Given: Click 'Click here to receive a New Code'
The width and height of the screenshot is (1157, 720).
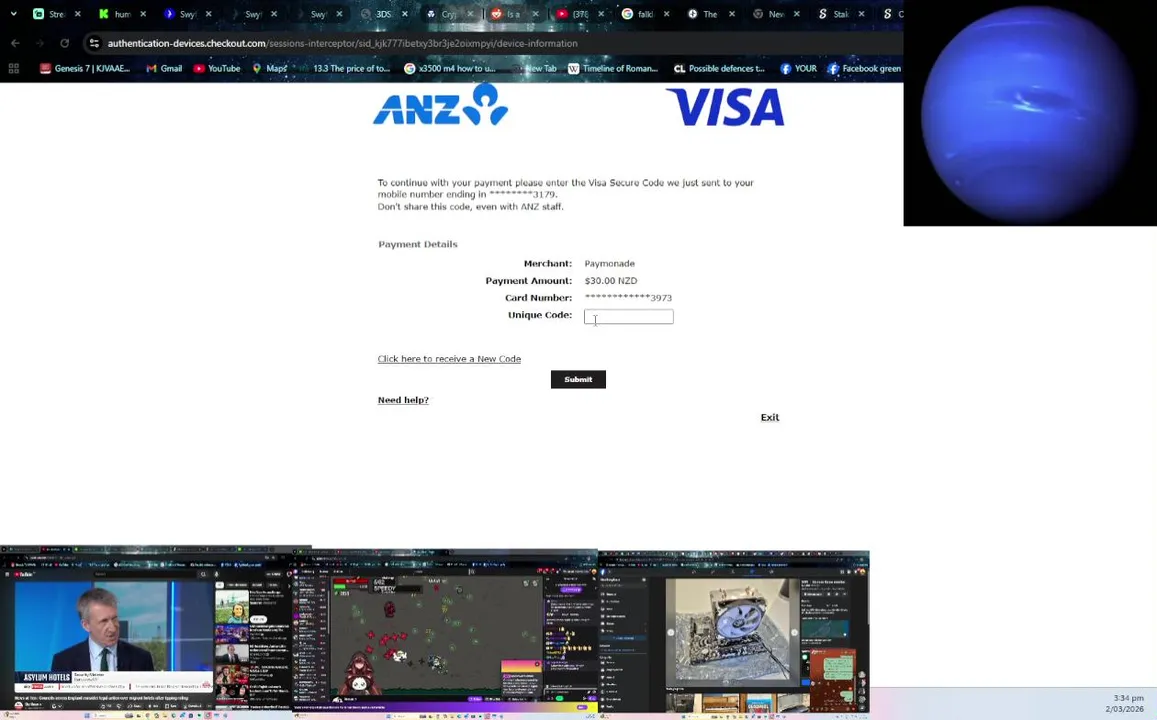Looking at the screenshot, I should [x=449, y=359].
